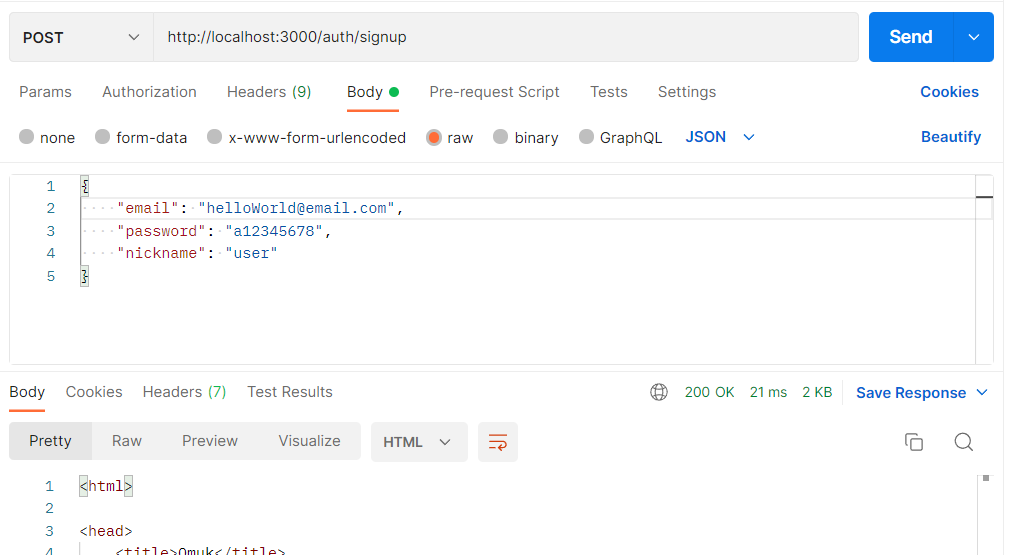
Task: Click the <head> tag in the response
Action: click(106, 531)
